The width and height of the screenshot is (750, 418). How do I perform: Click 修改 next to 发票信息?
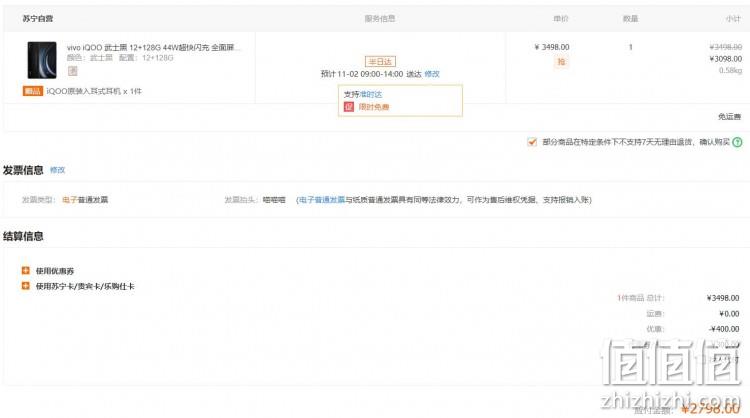tap(57, 170)
